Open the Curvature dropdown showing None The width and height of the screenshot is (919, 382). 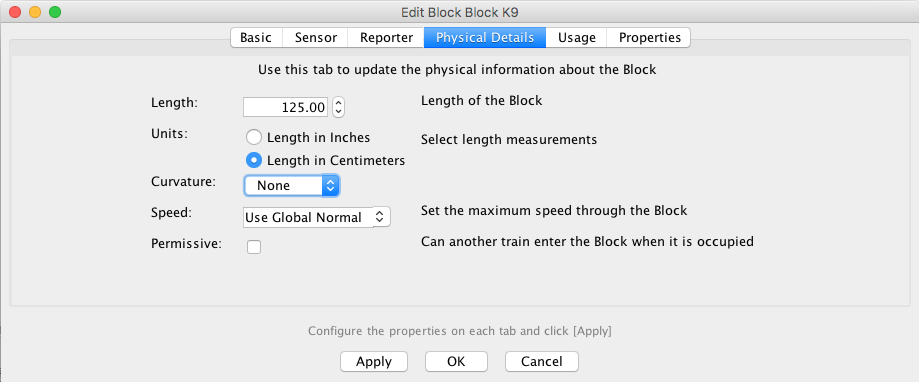(x=292, y=186)
